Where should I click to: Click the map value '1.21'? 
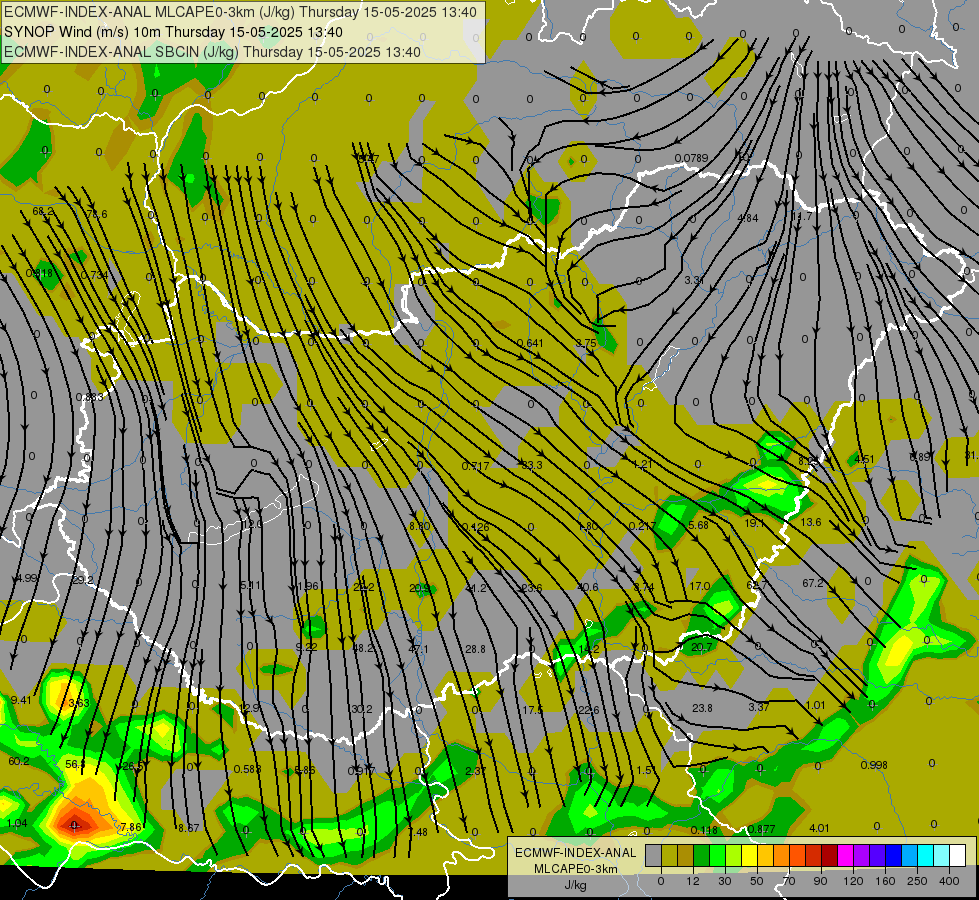[642, 464]
